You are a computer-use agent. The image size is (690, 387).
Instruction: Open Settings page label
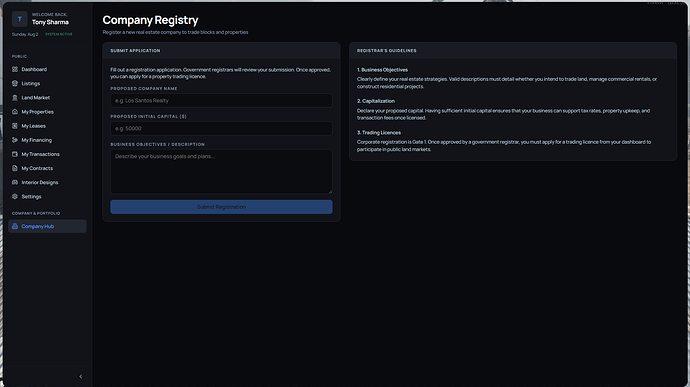[31, 196]
